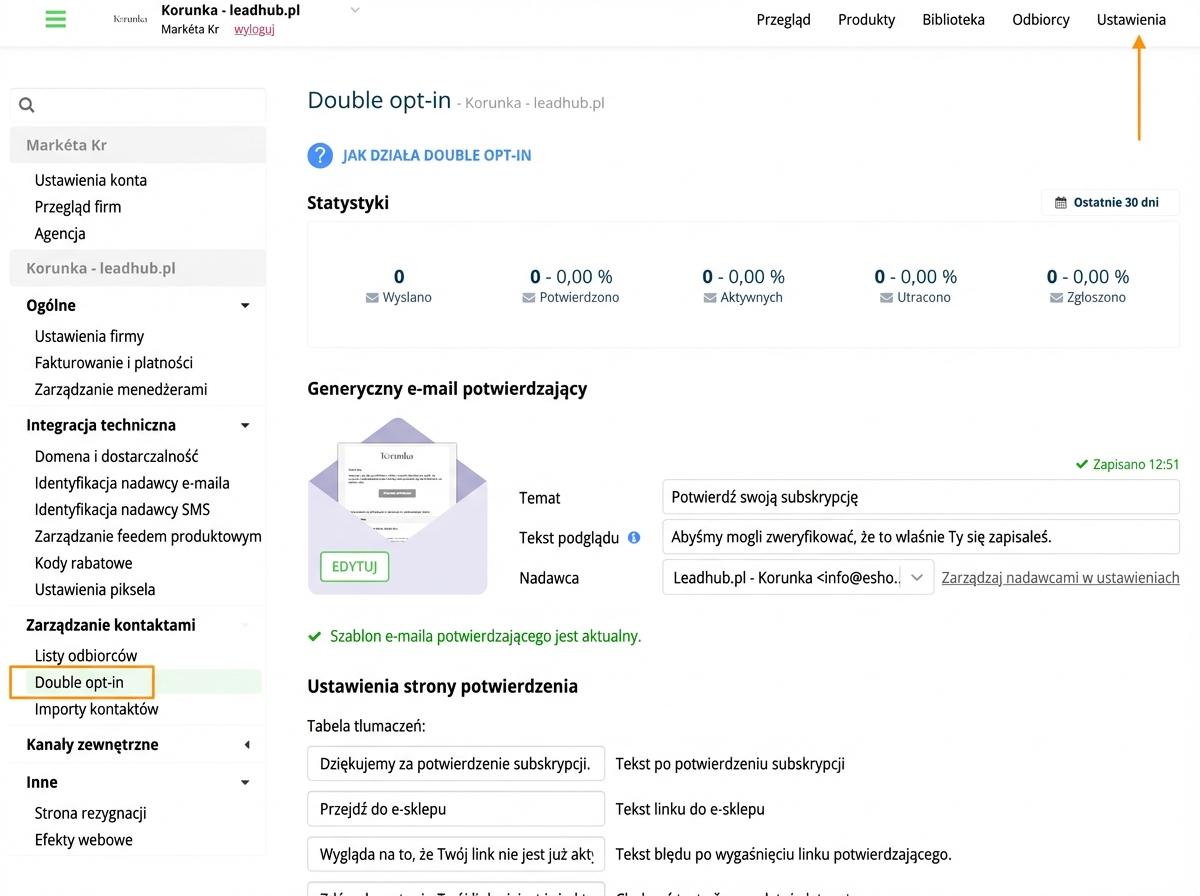The width and height of the screenshot is (1200, 896).
Task: Collapse the Integracja techniczna section arrow
Action: pyautogui.click(x=245, y=426)
